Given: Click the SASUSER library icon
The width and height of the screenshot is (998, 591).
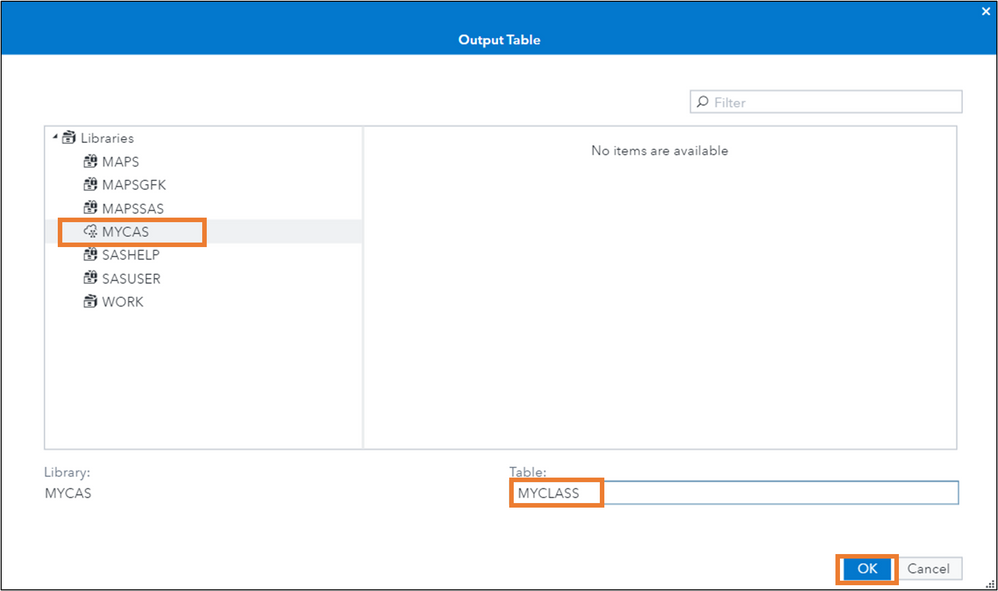Looking at the screenshot, I should [90, 278].
